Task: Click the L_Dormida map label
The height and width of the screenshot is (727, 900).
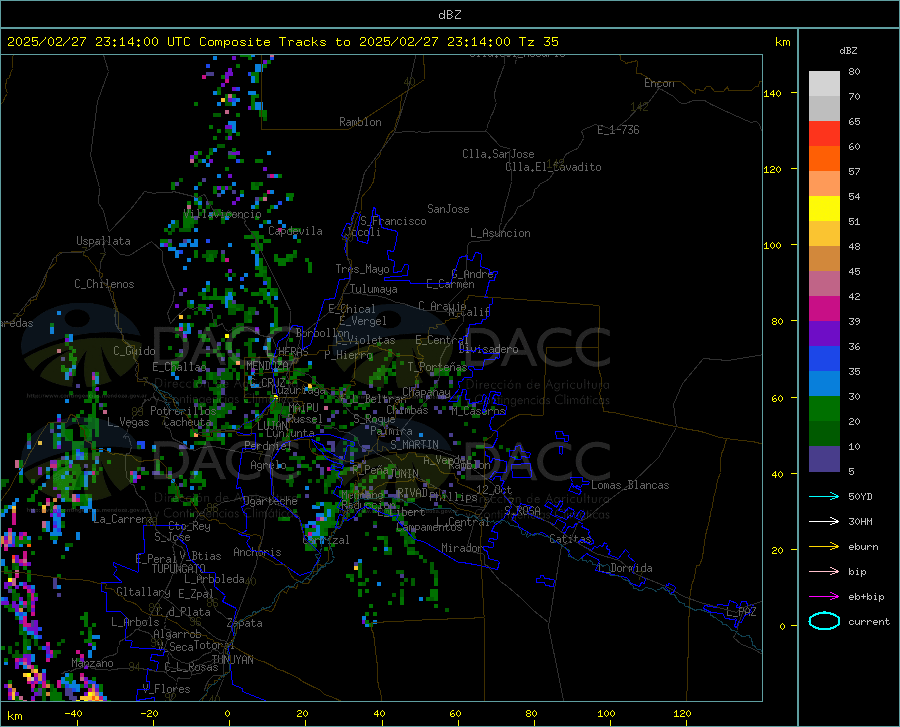Action: click(x=624, y=568)
